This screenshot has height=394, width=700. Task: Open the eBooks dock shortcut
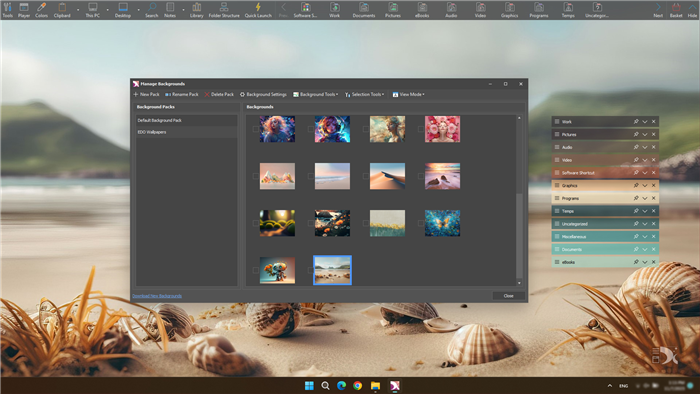click(x=422, y=9)
